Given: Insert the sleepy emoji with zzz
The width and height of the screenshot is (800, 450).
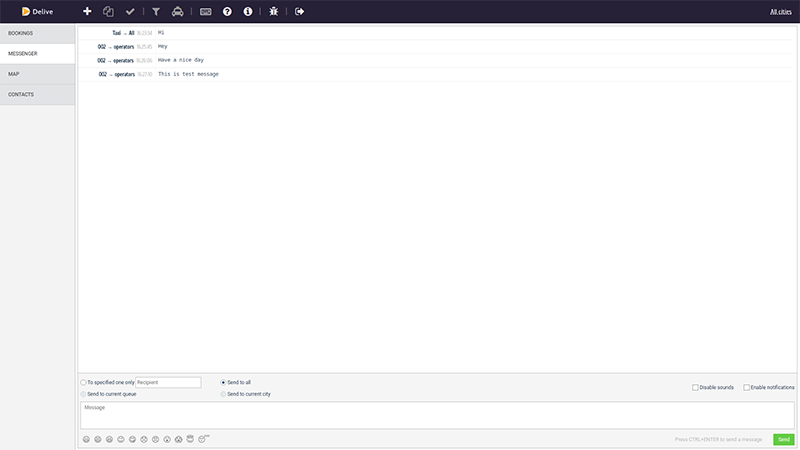Looking at the screenshot, I should [x=203, y=439].
